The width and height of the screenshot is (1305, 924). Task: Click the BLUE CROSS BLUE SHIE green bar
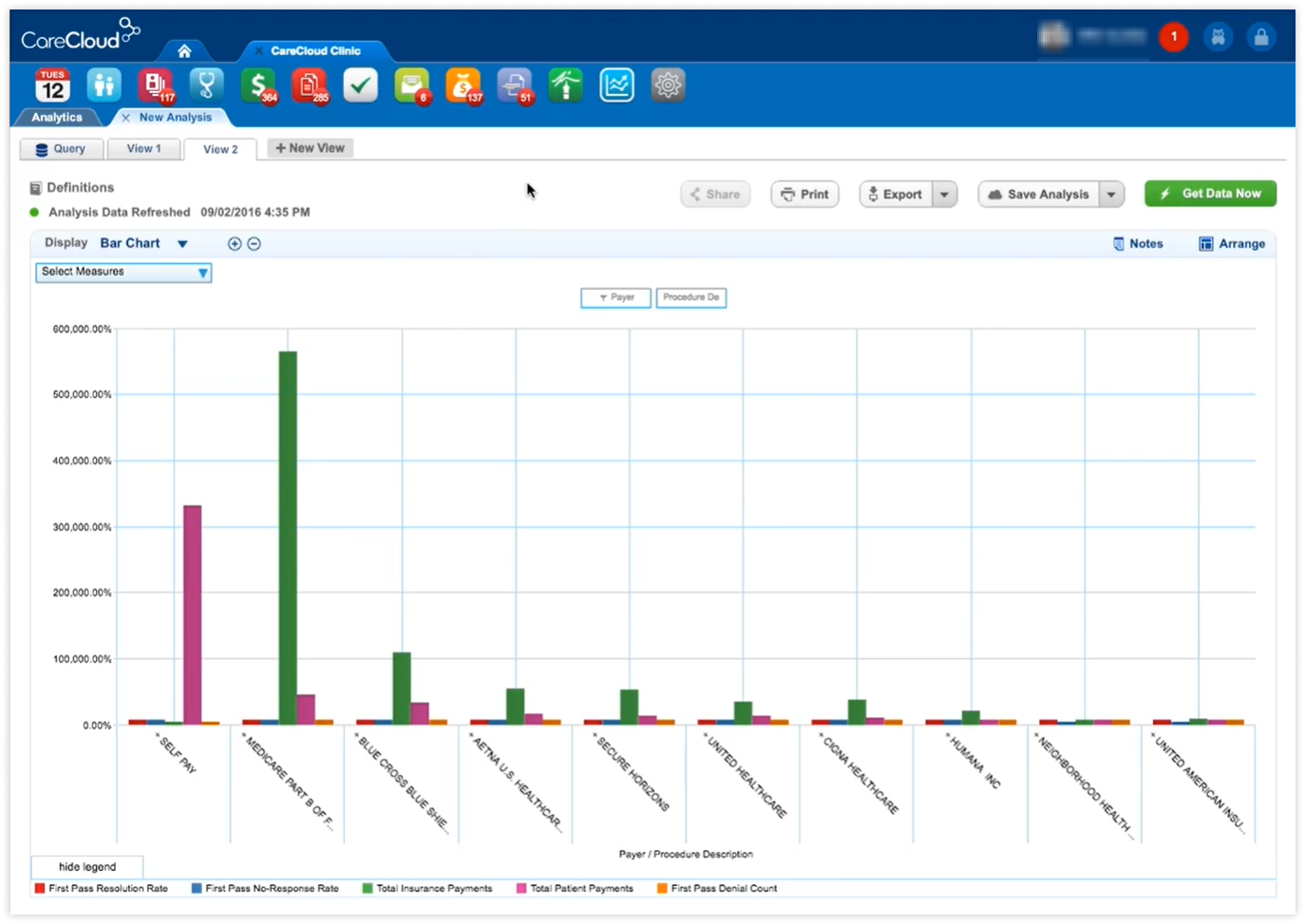tap(402, 688)
